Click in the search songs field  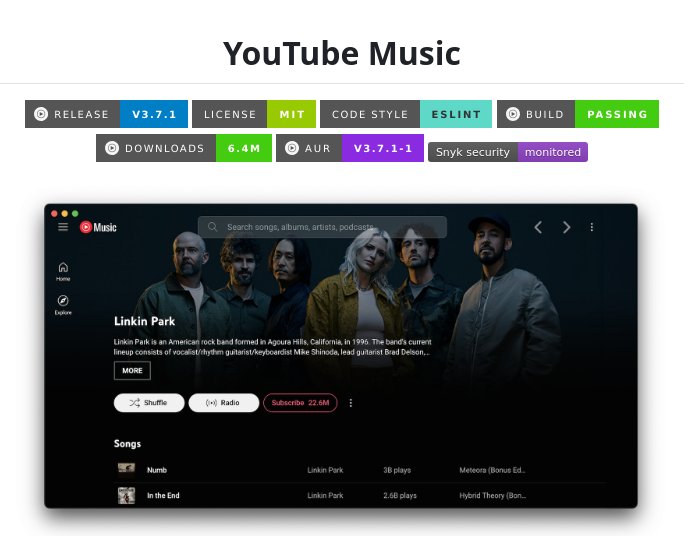point(322,227)
